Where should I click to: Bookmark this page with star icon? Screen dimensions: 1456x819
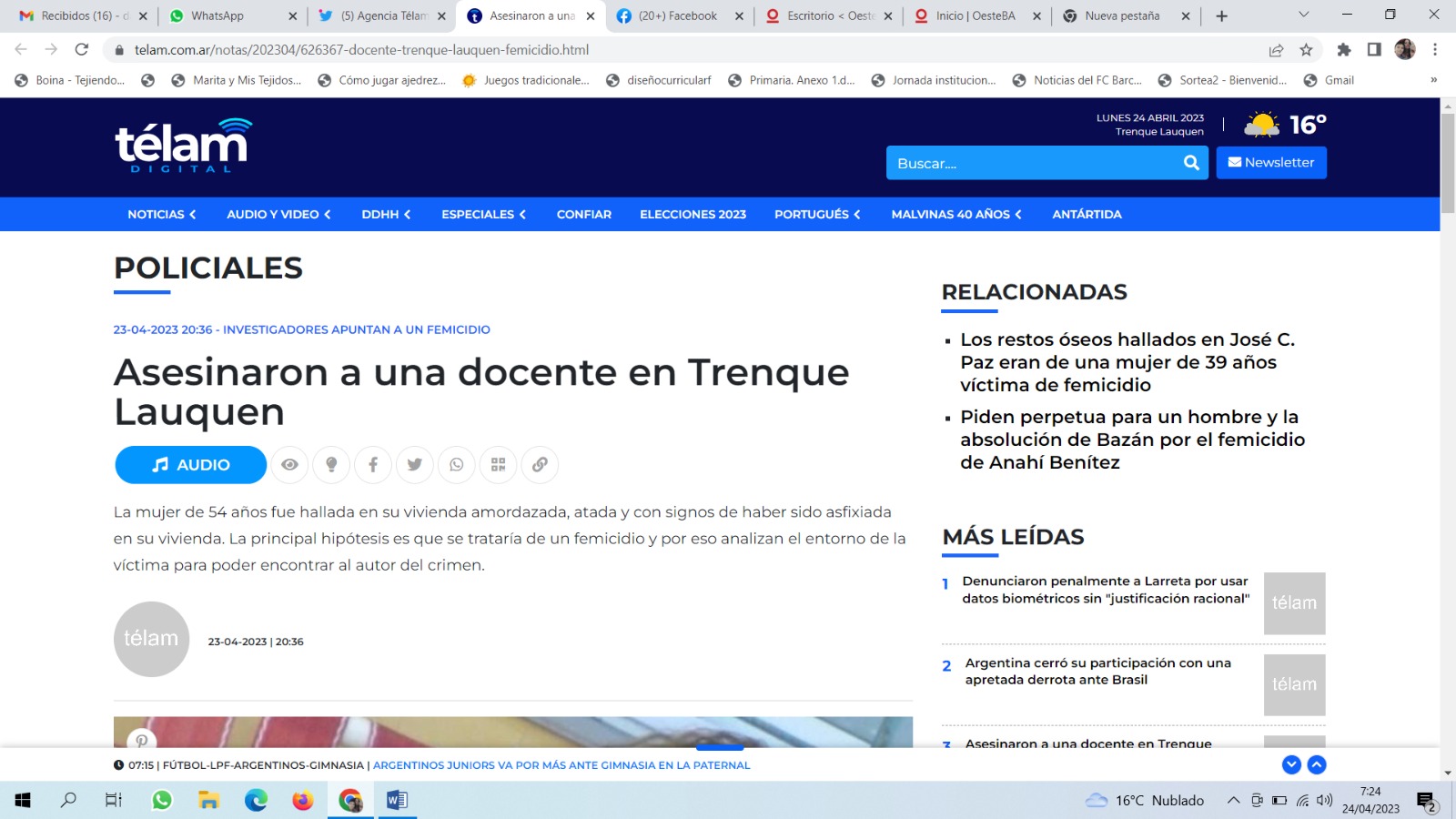point(1306,50)
